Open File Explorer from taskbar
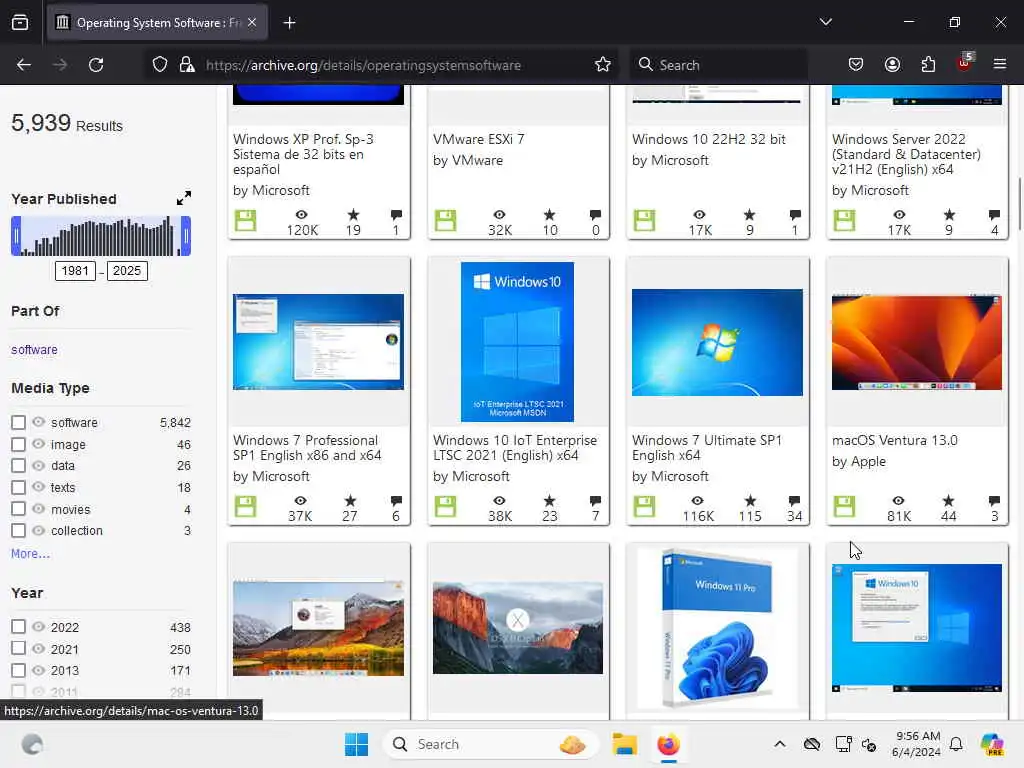Screen dimensions: 1024x768 pyautogui.click(x=624, y=744)
